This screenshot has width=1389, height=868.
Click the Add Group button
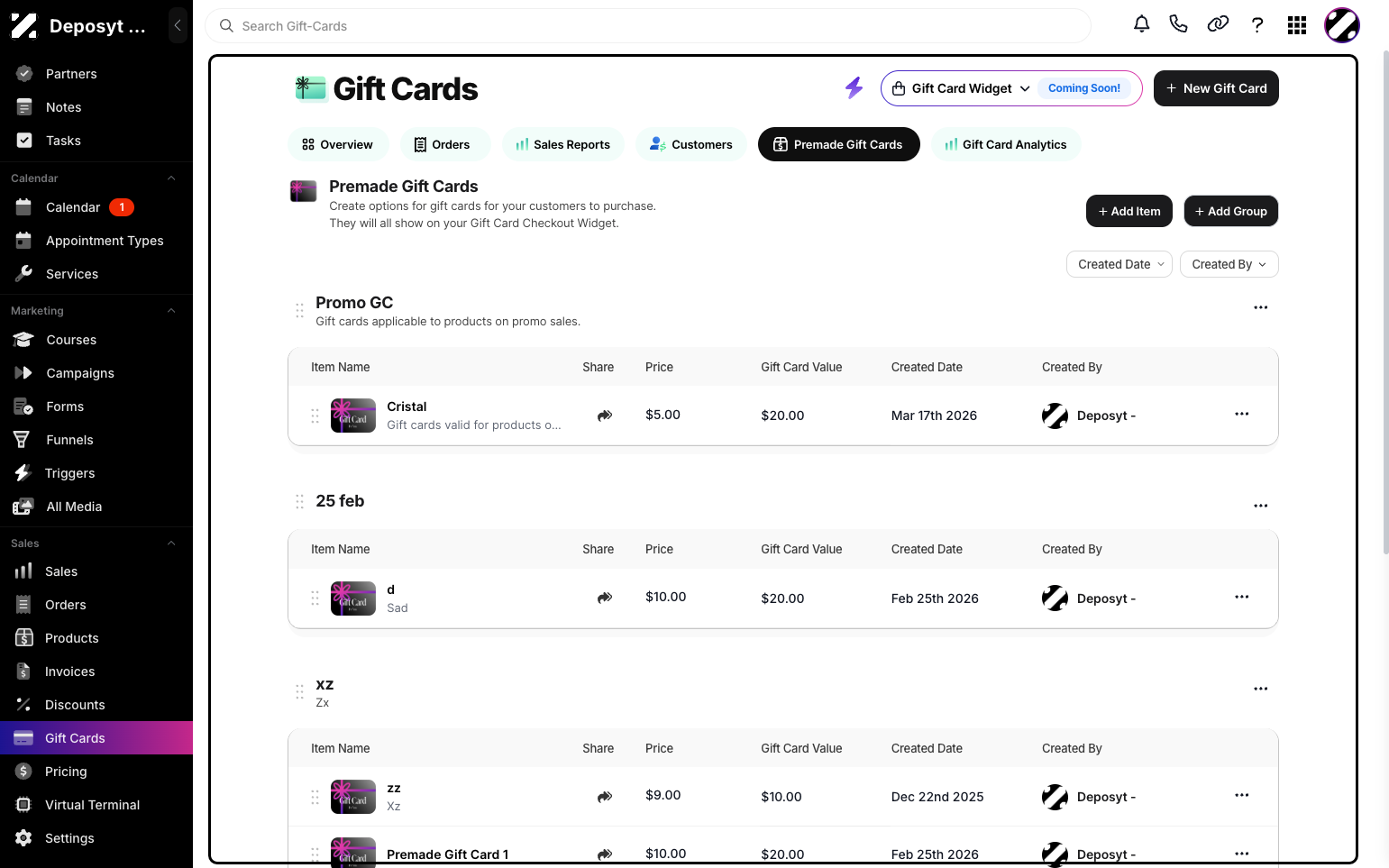1230,211
